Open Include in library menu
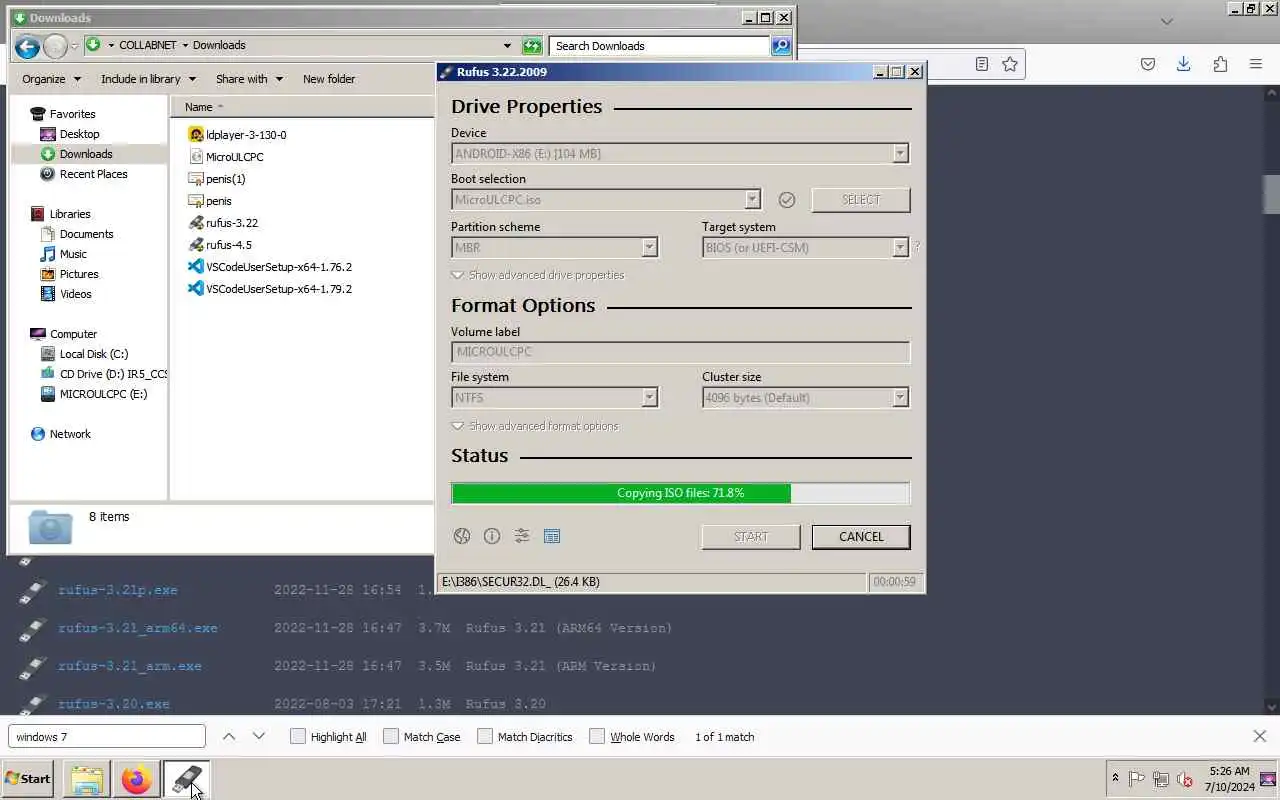This screenshot has height=800, width=1280. (148, 79)
